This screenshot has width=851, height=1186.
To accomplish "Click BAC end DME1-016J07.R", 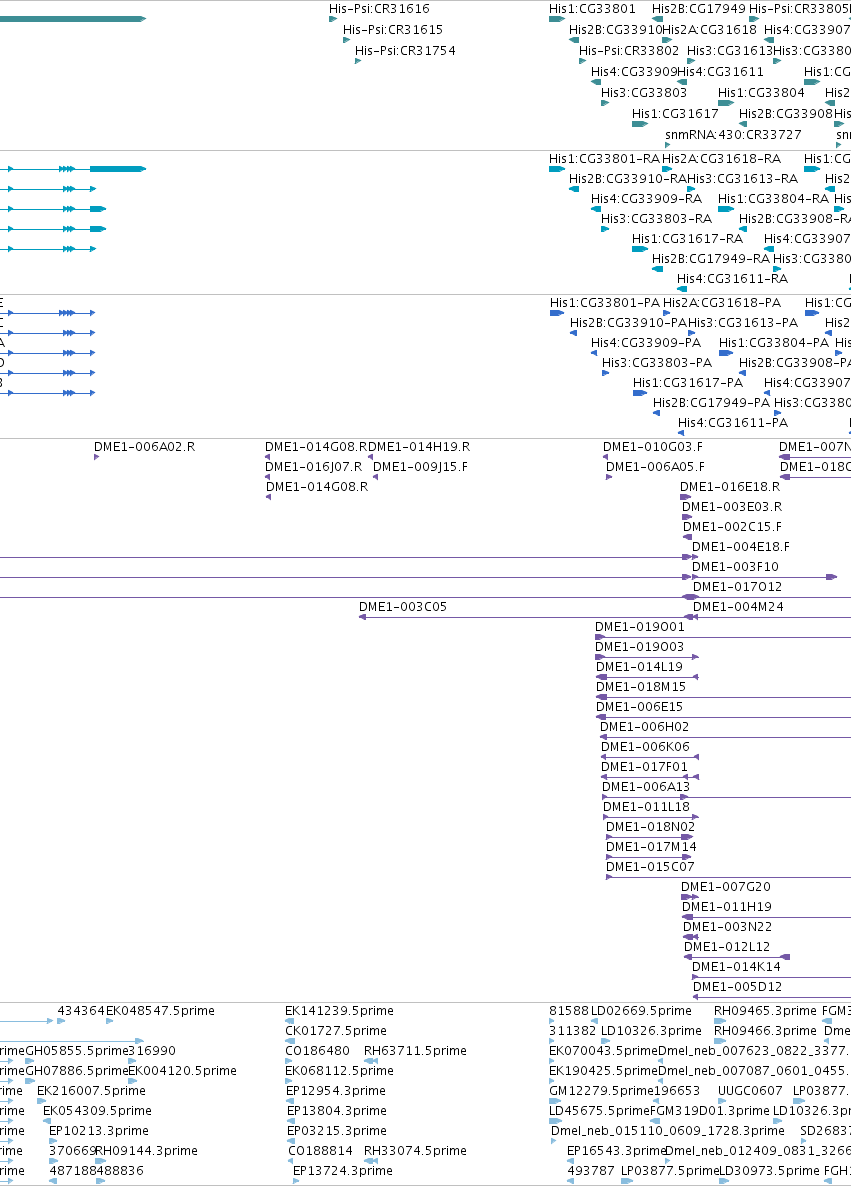I will (313, 467).
